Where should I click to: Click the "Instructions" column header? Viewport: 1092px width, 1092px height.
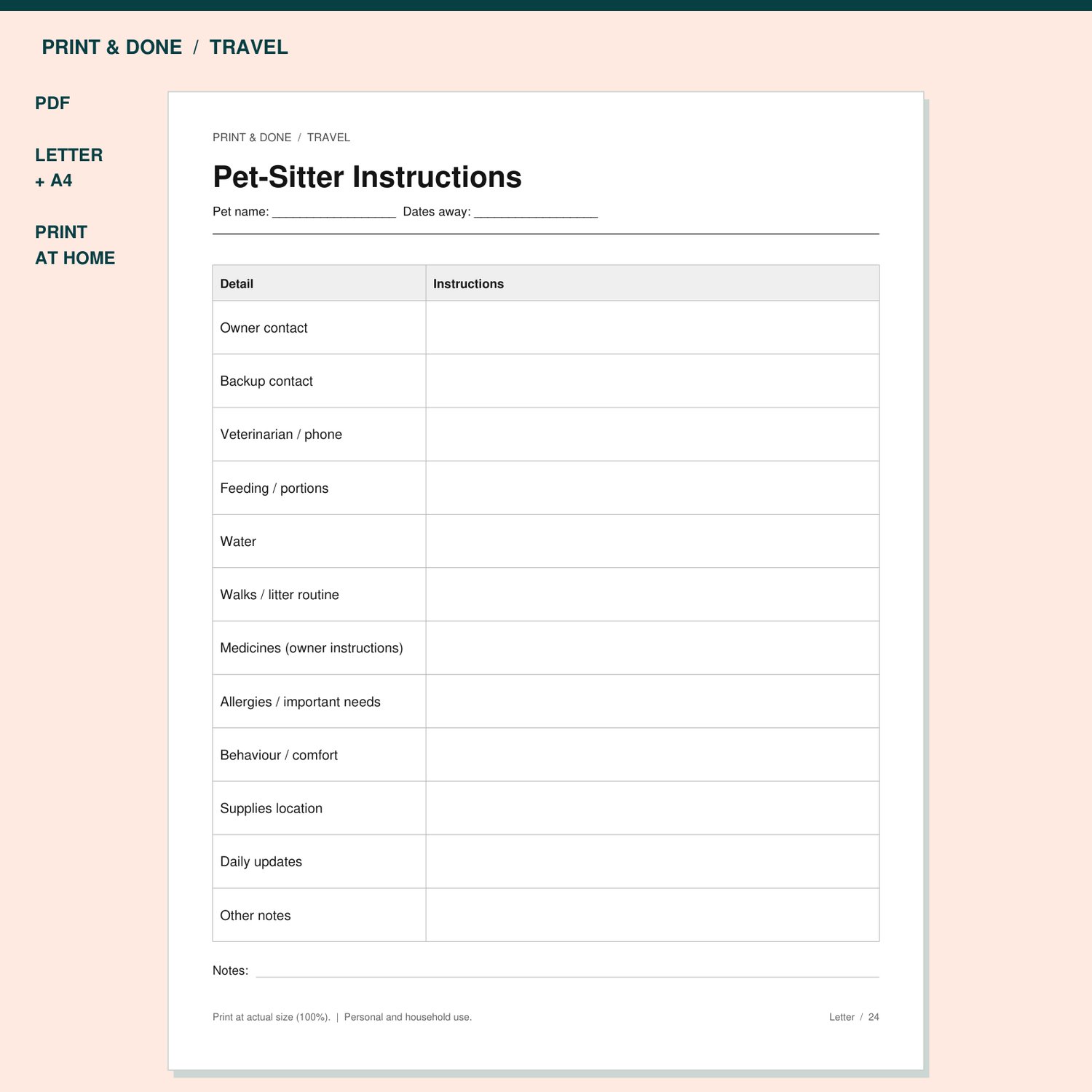click(x=468, y=284)
